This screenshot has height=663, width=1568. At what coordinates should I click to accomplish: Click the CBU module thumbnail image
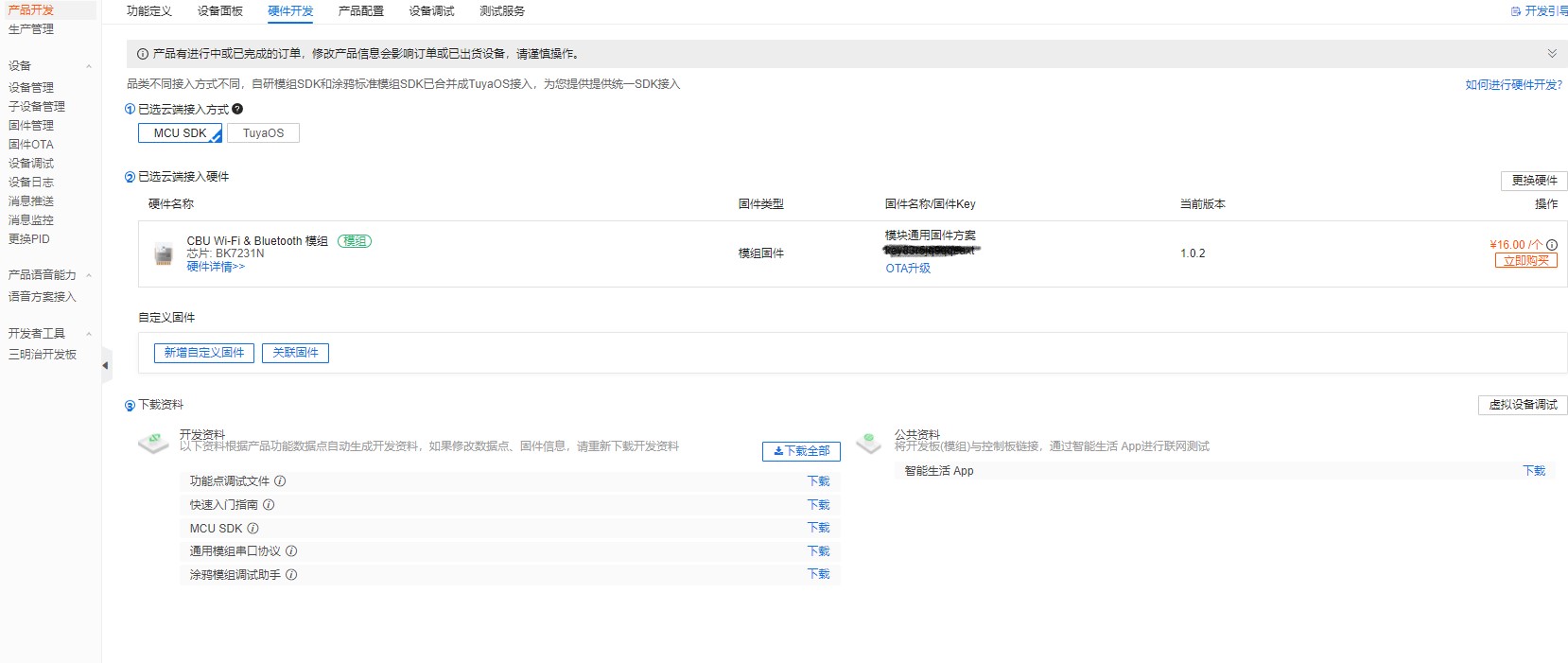pos(164,253)
